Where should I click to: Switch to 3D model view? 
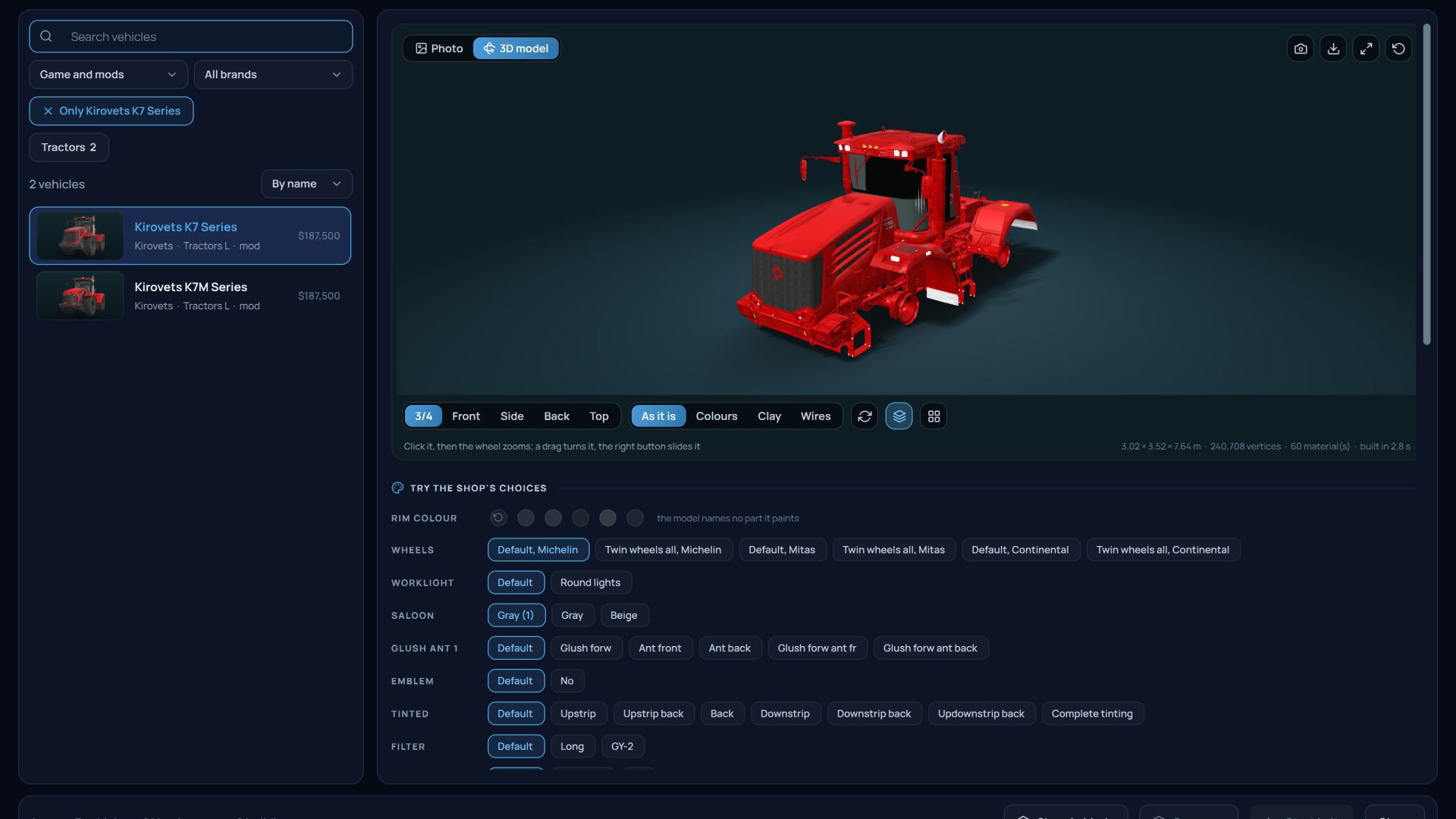(516, 49)
